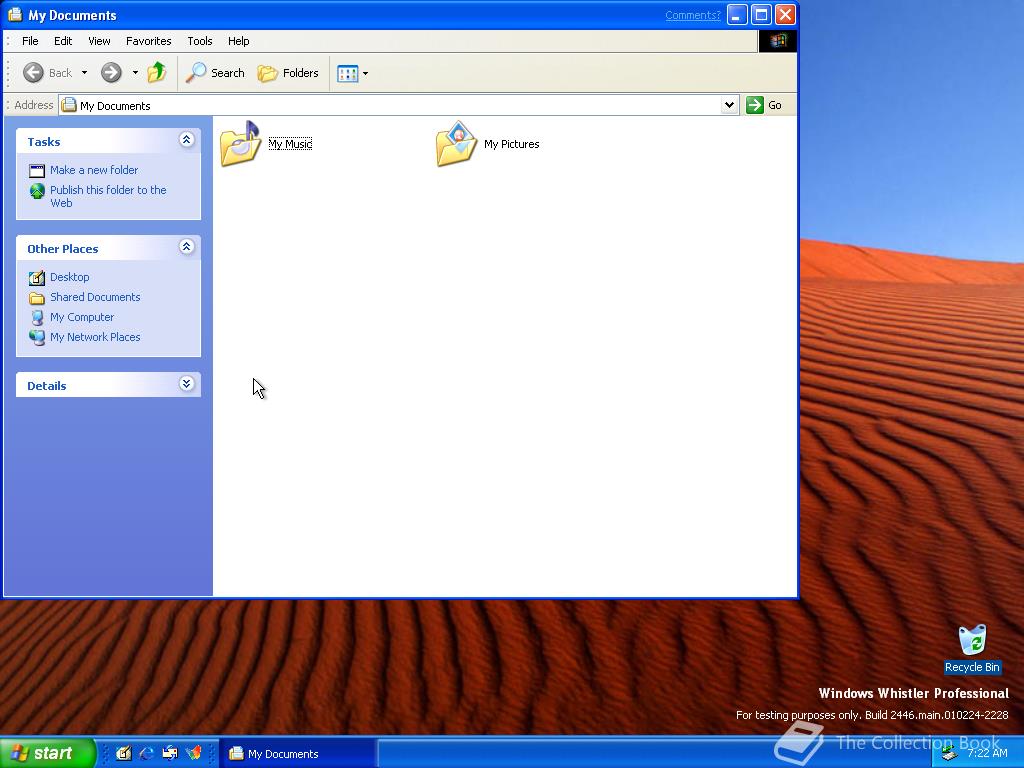Select the My Pictures folder icon
The height and width of the screenshot is (768, 1024).
(x=456, y=143)
